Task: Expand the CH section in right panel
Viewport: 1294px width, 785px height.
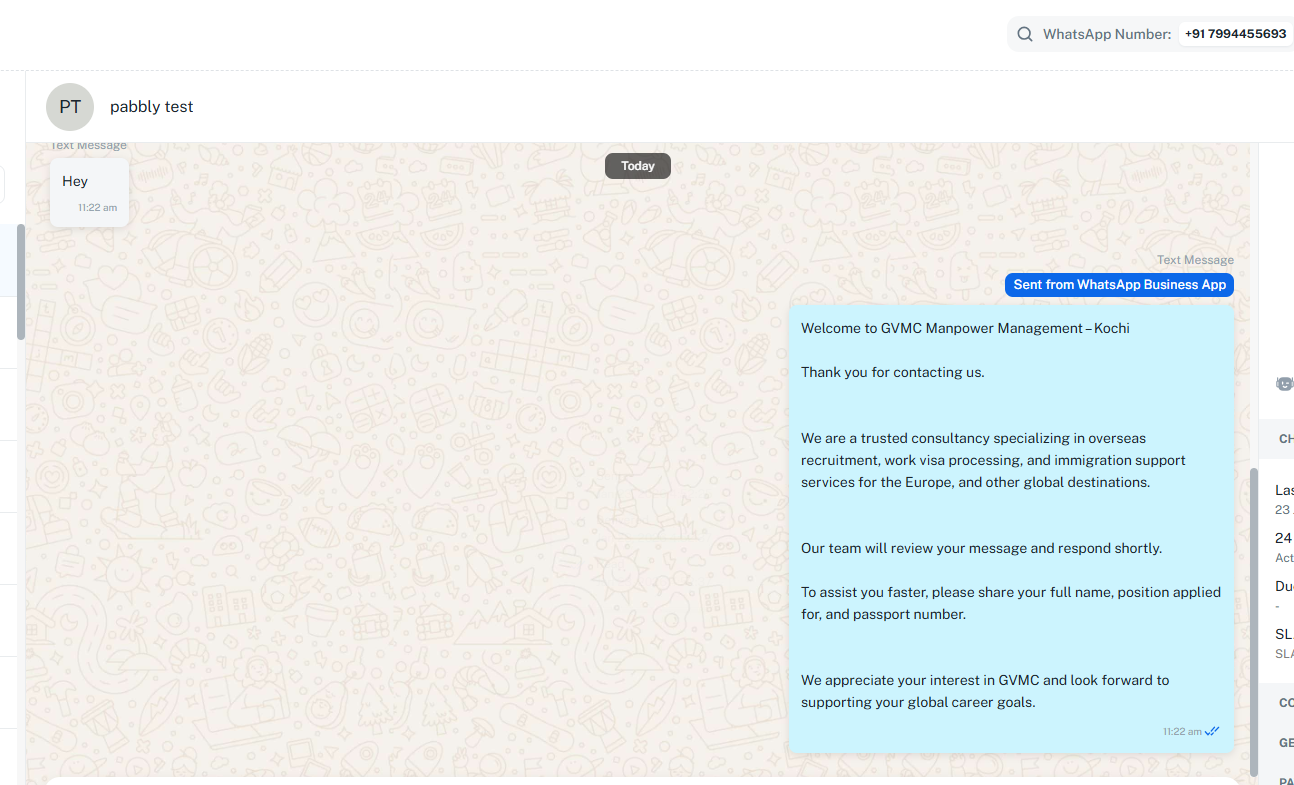Action: click(1285, 439)
